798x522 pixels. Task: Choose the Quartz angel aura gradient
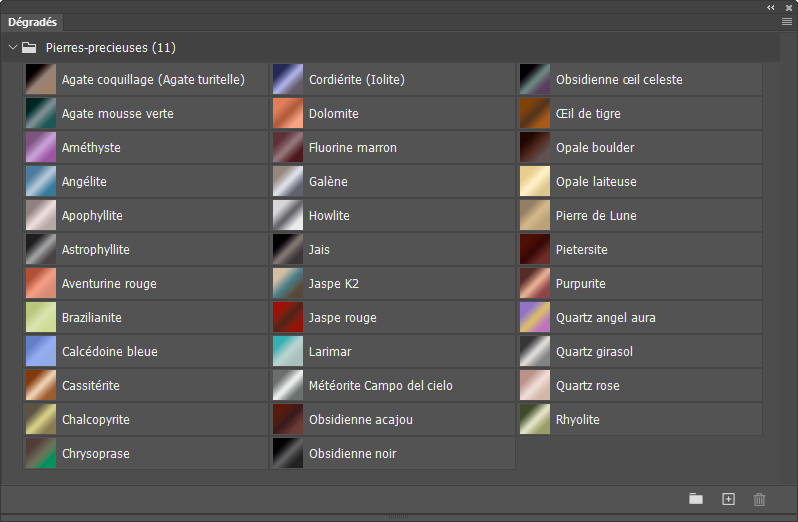pyautogui.click(x=535, y=318)
